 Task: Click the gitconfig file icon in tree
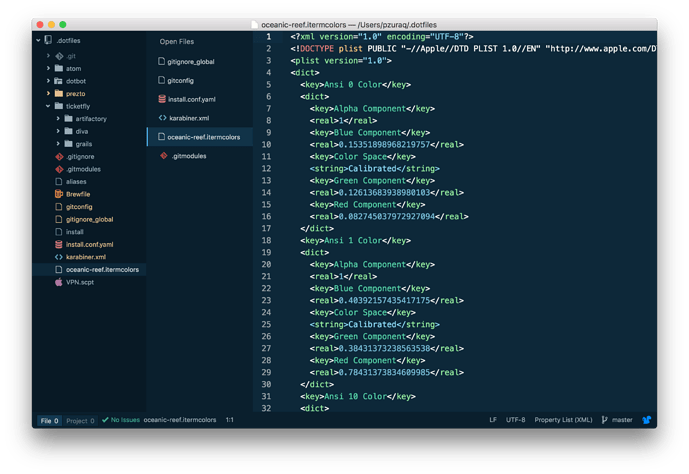pos(58,206)
